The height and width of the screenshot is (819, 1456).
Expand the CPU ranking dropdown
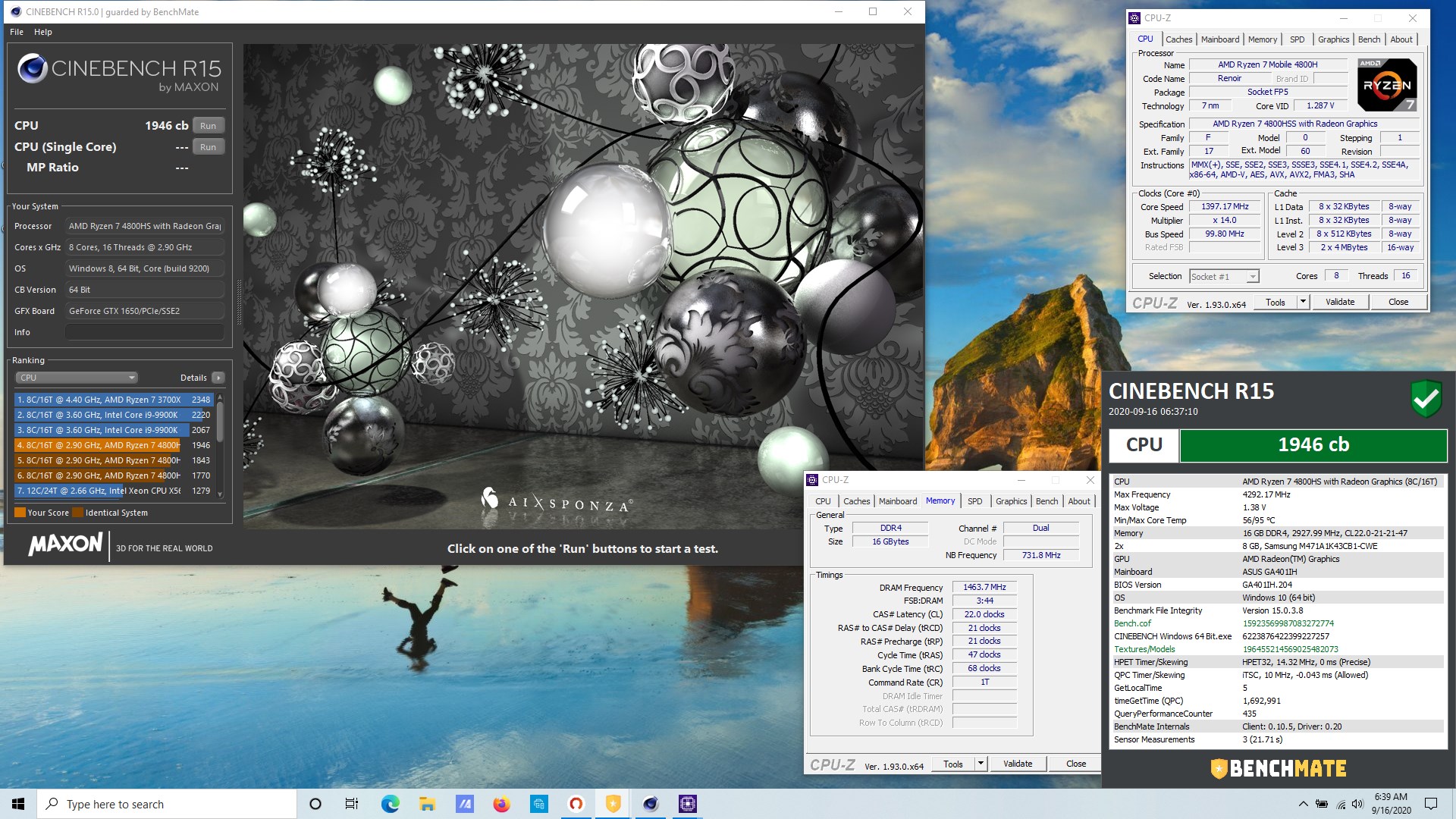[76, 378]
